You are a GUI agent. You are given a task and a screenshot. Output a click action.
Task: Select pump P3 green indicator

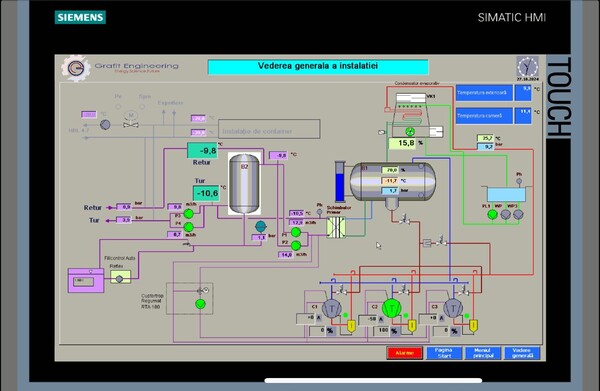(189, 214)
